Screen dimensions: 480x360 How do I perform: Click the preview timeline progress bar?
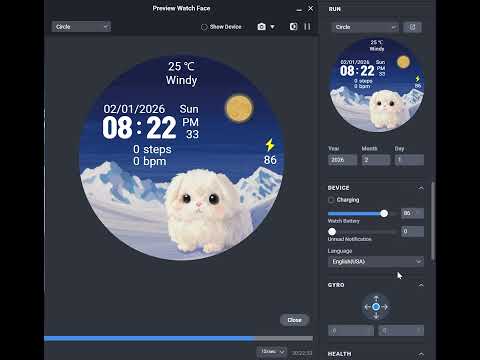coord(178,339)
